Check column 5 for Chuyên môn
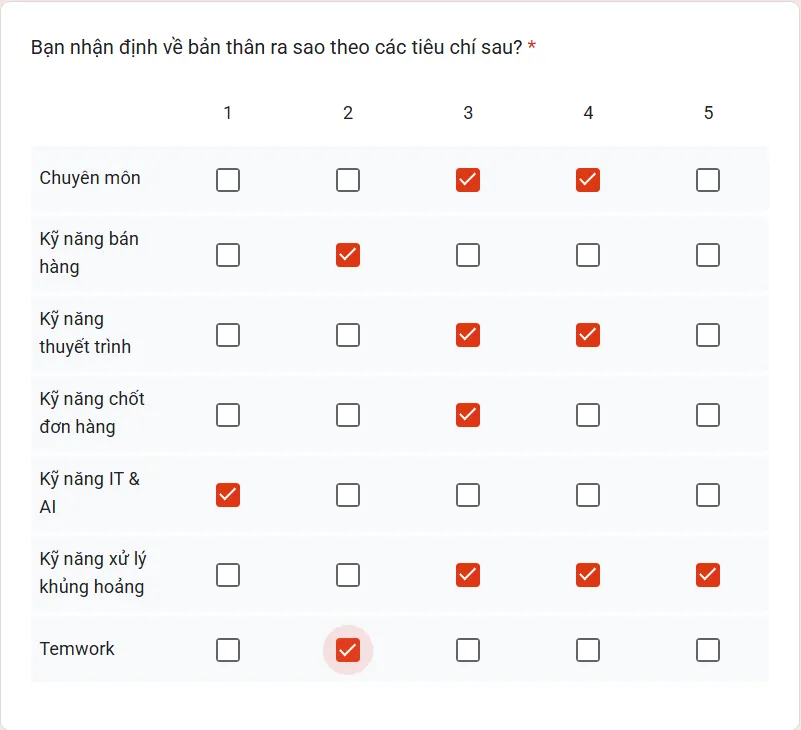 [x=708, y=180]
